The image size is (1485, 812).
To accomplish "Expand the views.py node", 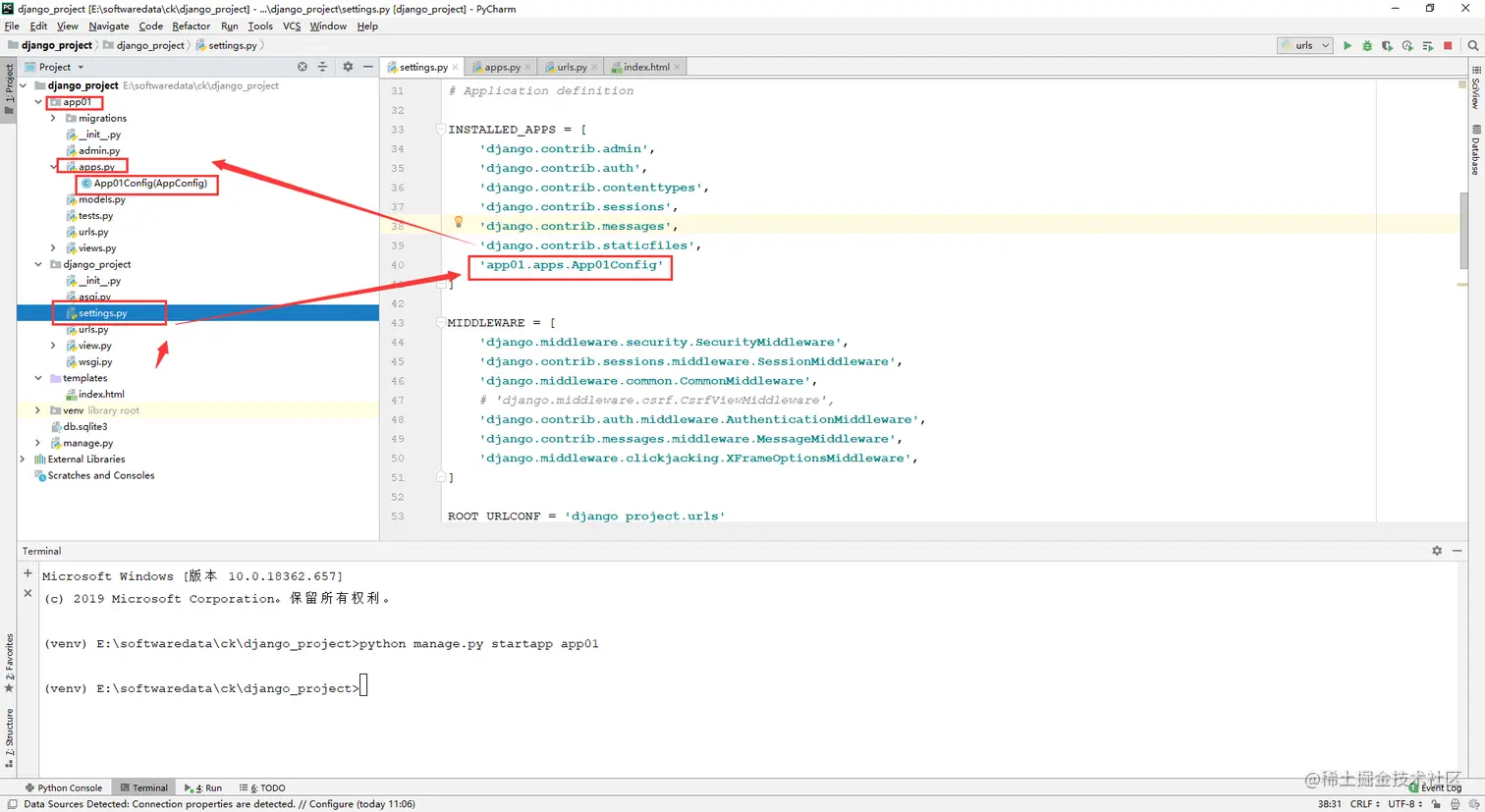I will pos(54,248).
